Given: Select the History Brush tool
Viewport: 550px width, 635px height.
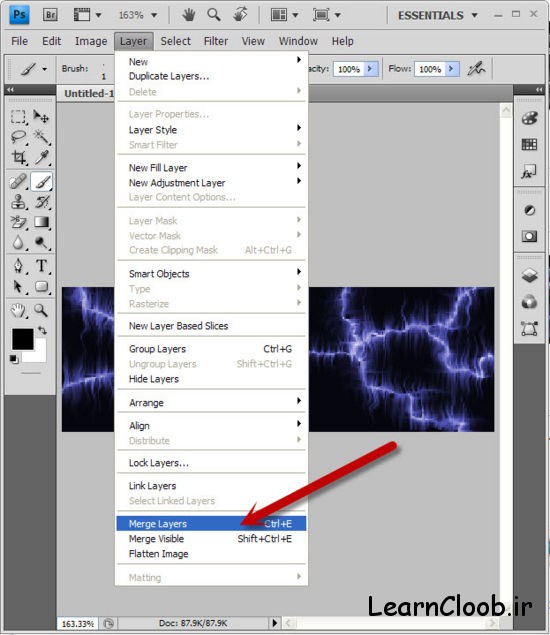Looking at the screenshot, I should pyautogui.click(x=41, y=202).
